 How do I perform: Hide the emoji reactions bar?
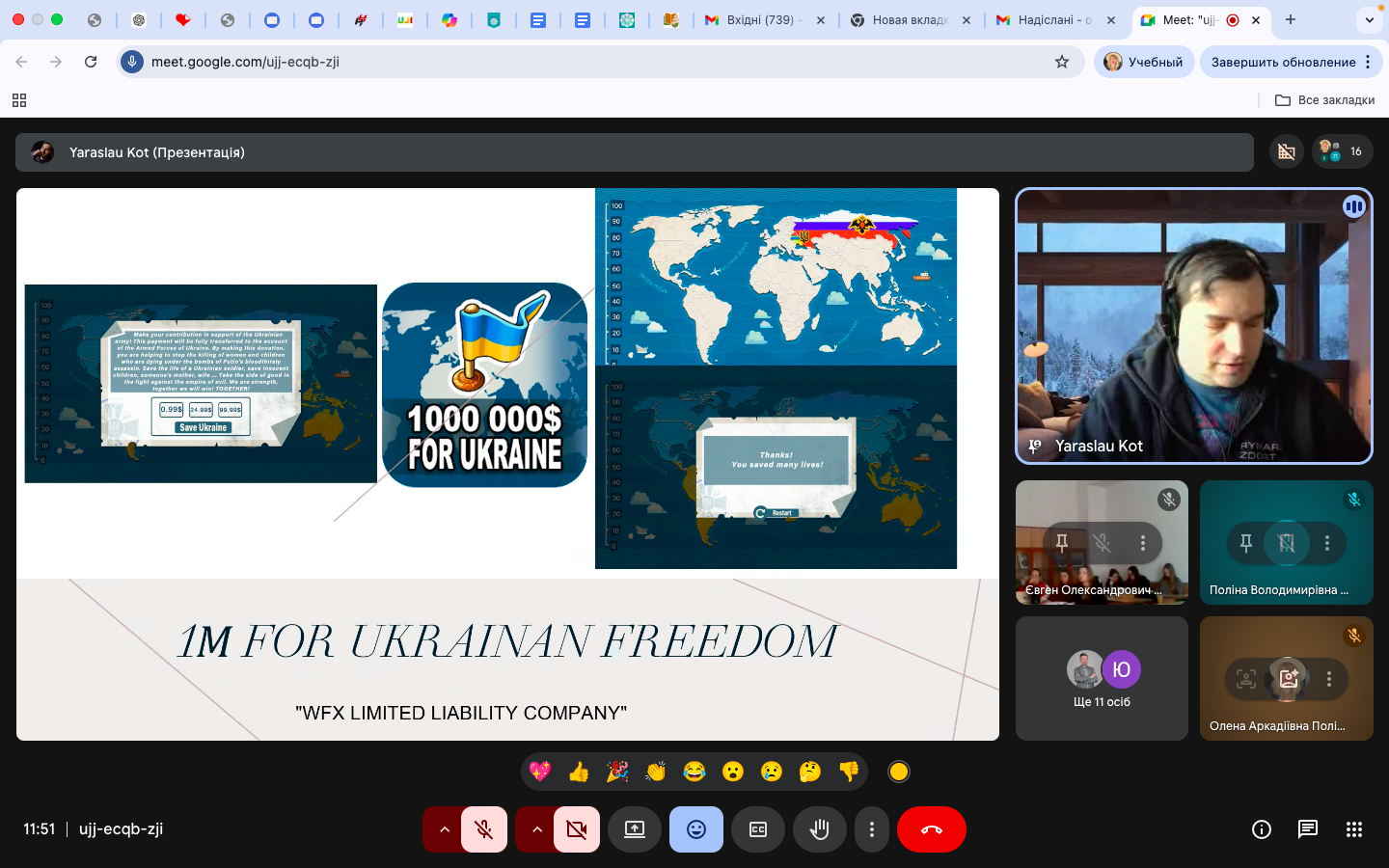coord(696,829)
